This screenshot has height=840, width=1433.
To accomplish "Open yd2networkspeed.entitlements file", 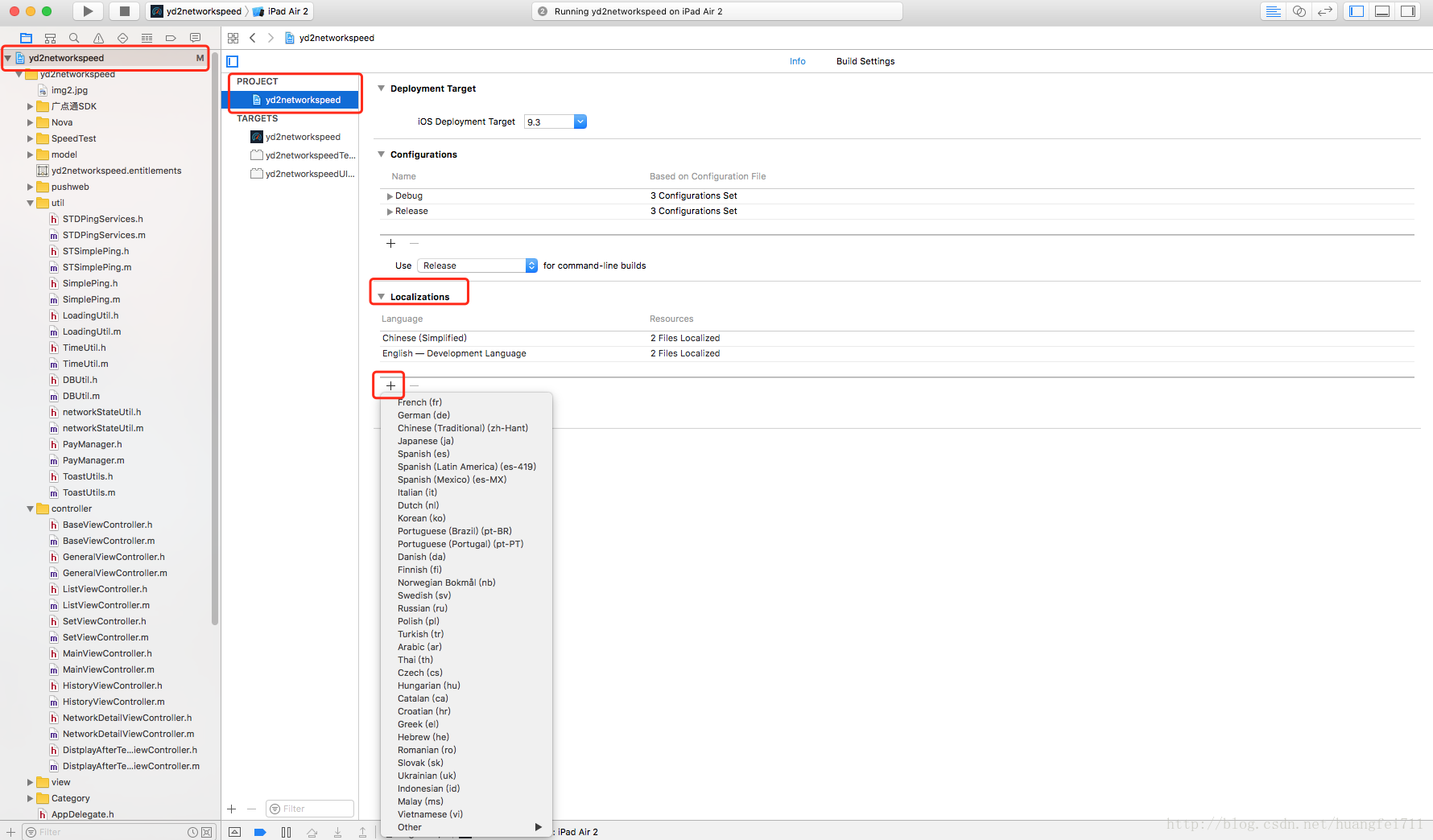I will tap(115, 171).
